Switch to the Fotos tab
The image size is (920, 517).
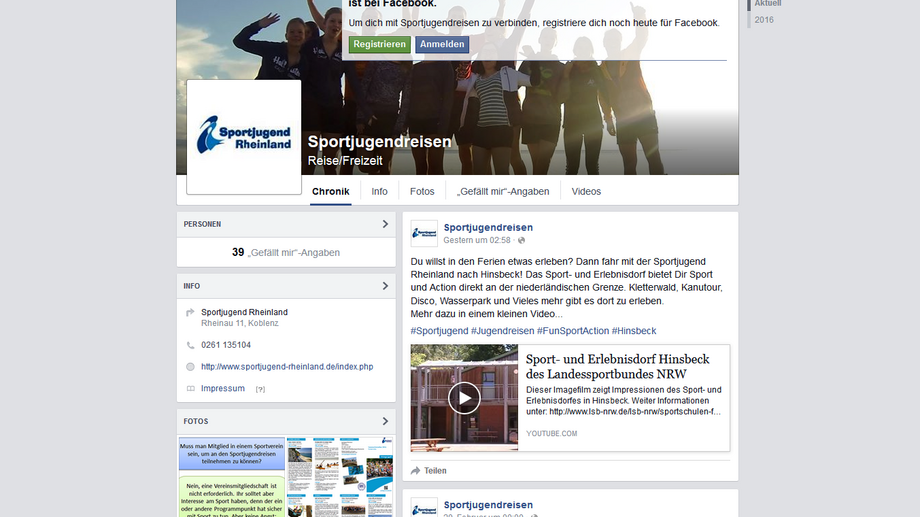[422, 191]
